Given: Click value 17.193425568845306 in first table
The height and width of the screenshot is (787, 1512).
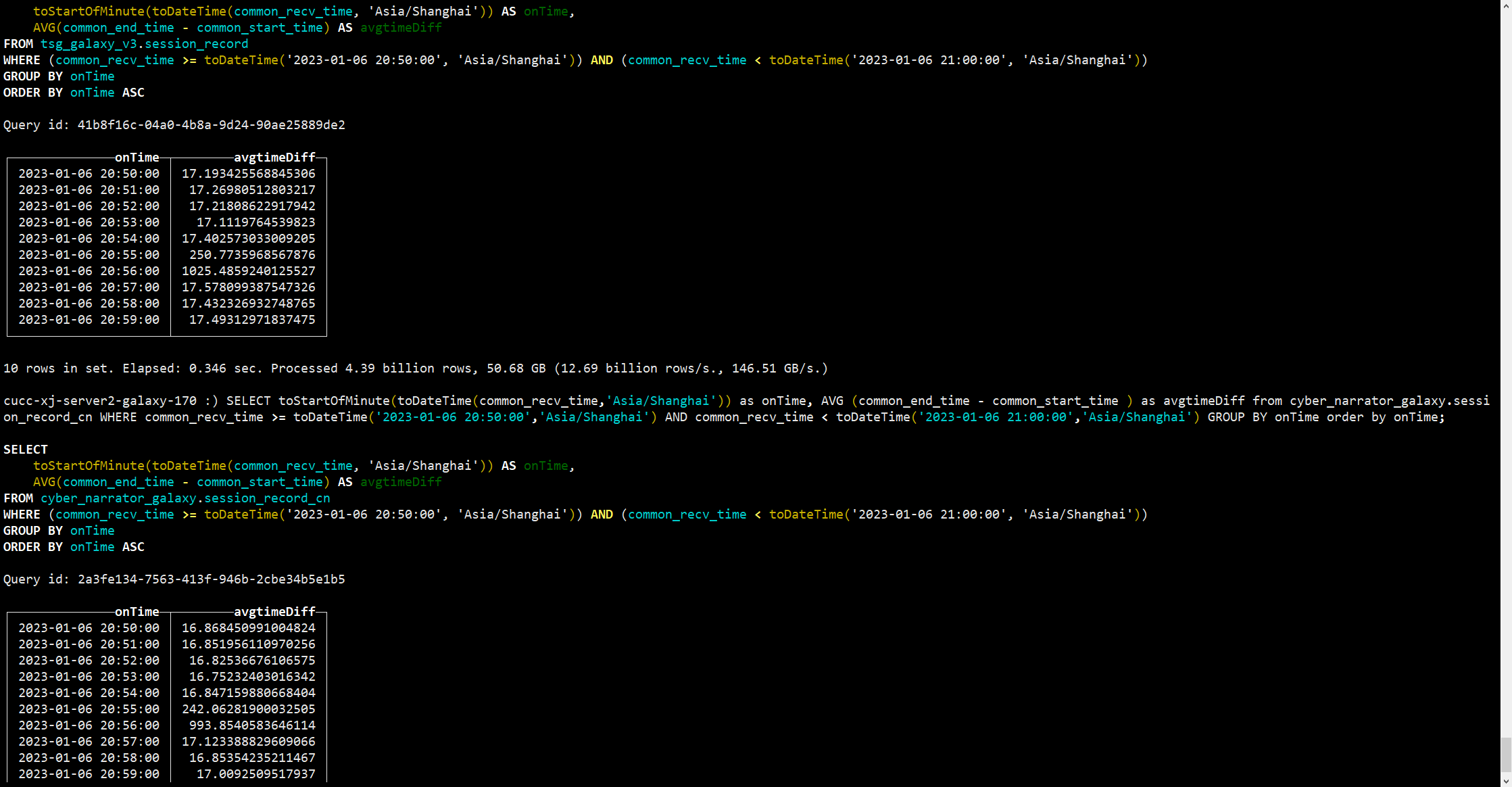Looking at the screenshot, I should 248,174.
